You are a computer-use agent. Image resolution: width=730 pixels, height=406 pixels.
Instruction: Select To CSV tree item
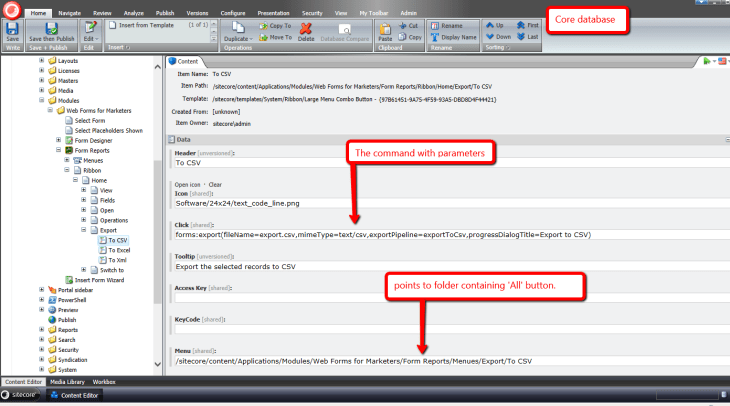(x=113, y=240)
